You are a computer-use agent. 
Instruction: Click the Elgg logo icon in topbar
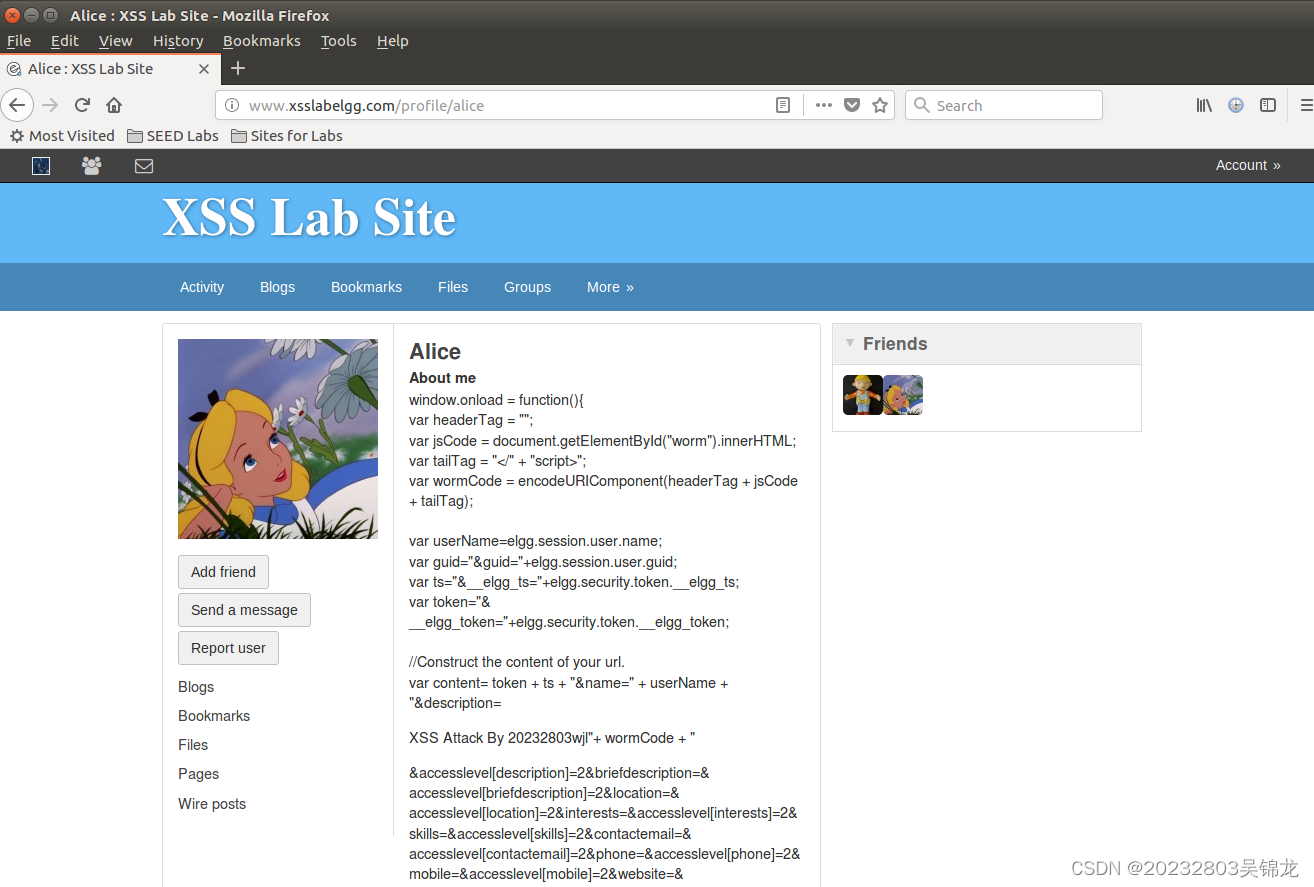click(x=41, y=166)
